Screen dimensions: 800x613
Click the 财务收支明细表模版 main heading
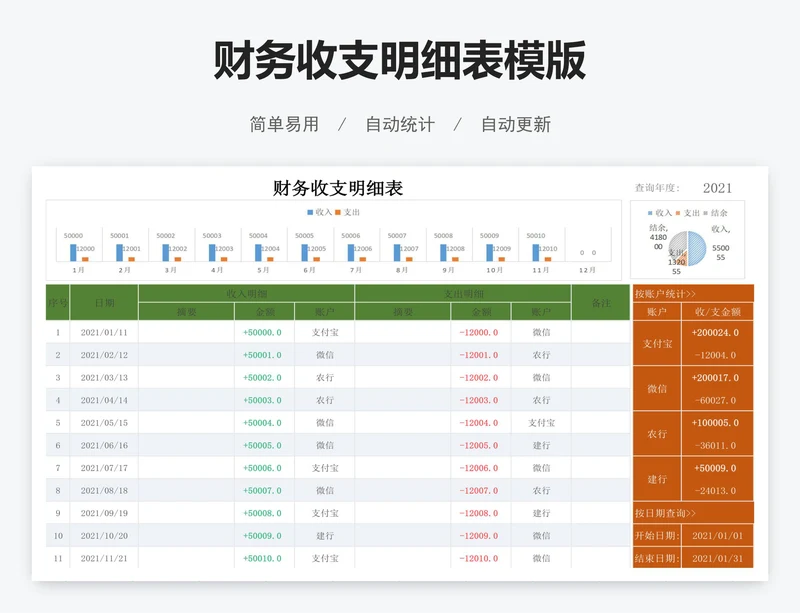pos(399,60)
